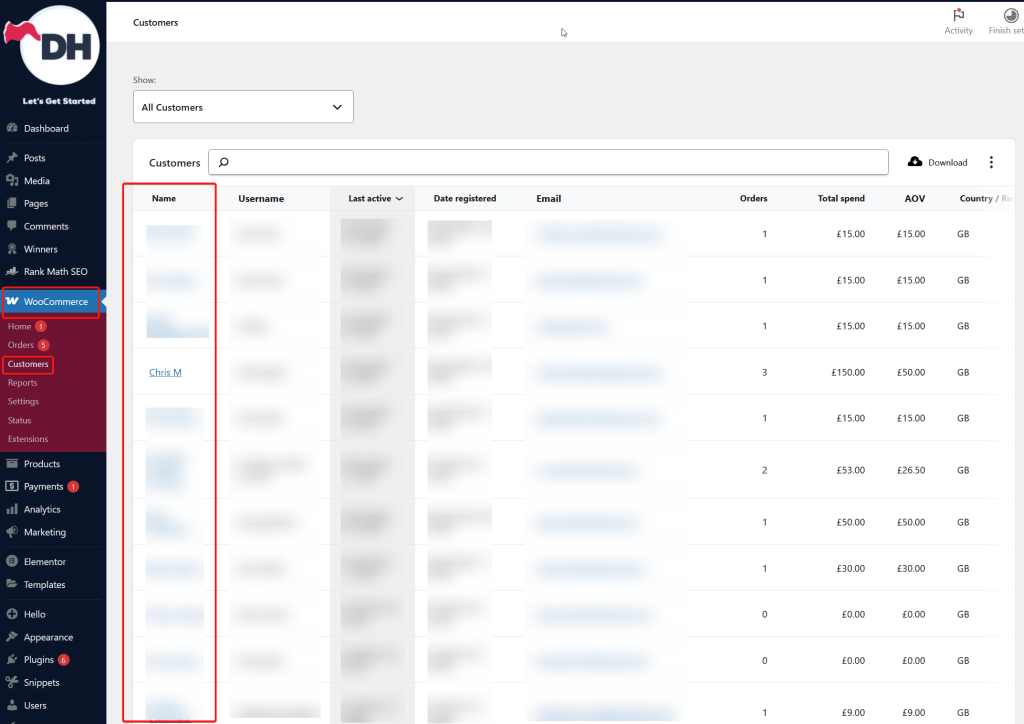Open Dashboard from the sidebar

(x=46, y=128)
